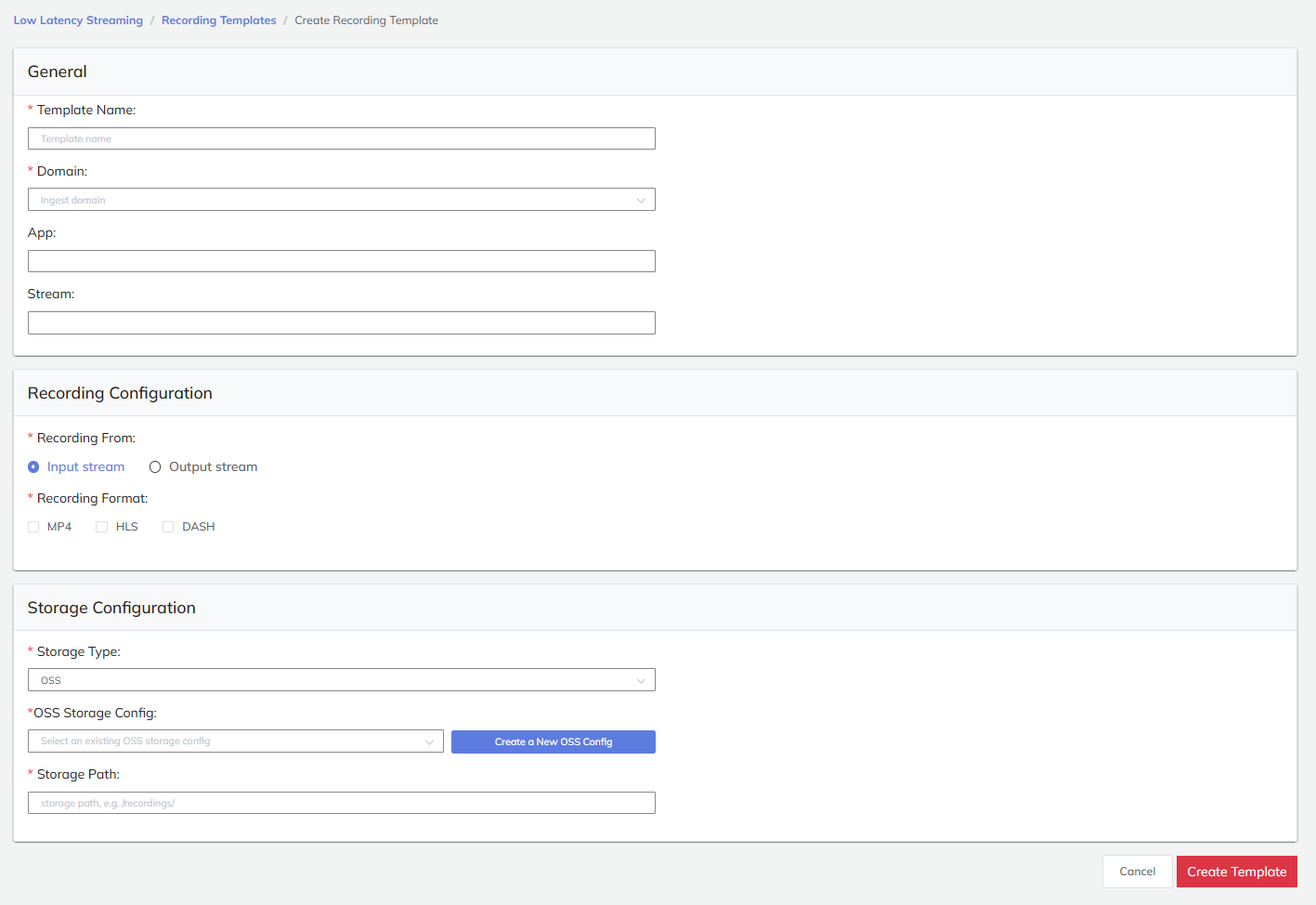This screenshot has height=905, width=1316.
Task: Go to Low Latency Streaming breadcrumb
Action: [x=78, y=20]
